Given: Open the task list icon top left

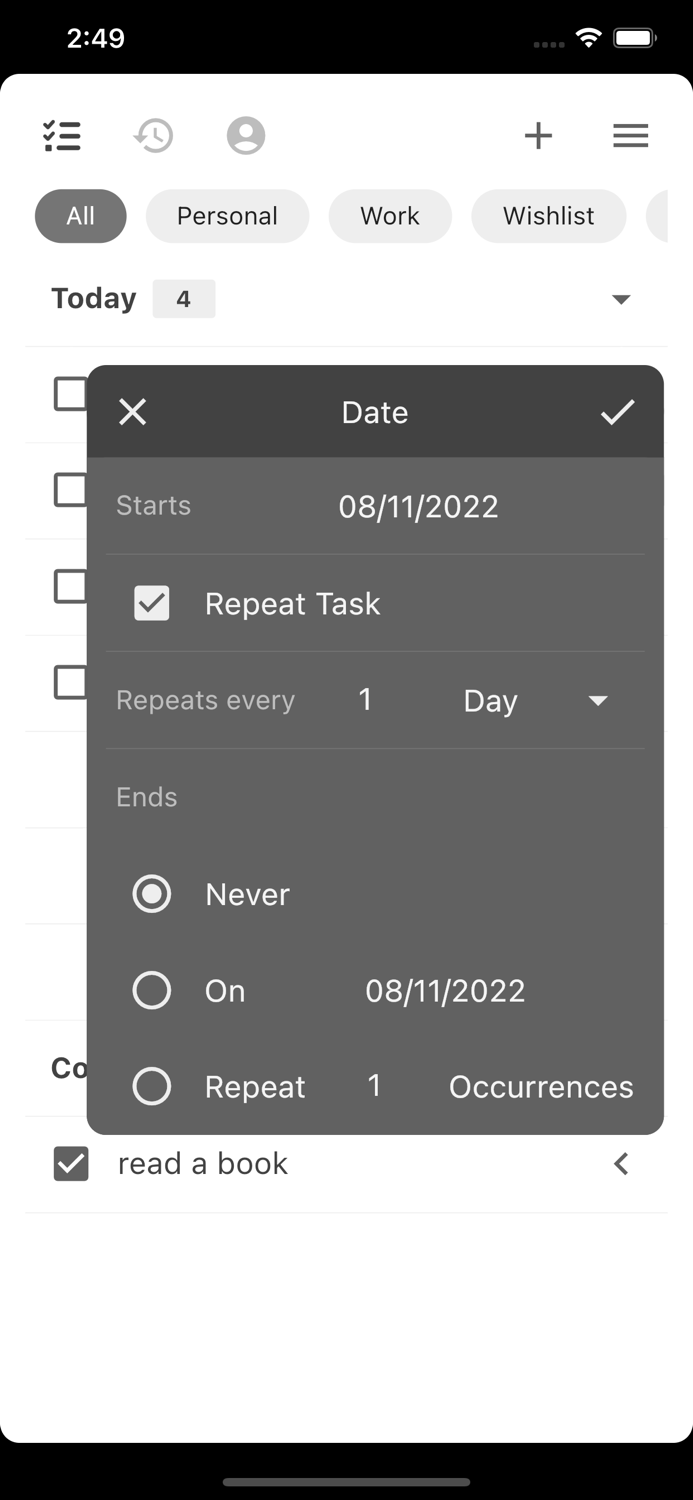Looking at the screenshot, I should click(x=62, y=135).
